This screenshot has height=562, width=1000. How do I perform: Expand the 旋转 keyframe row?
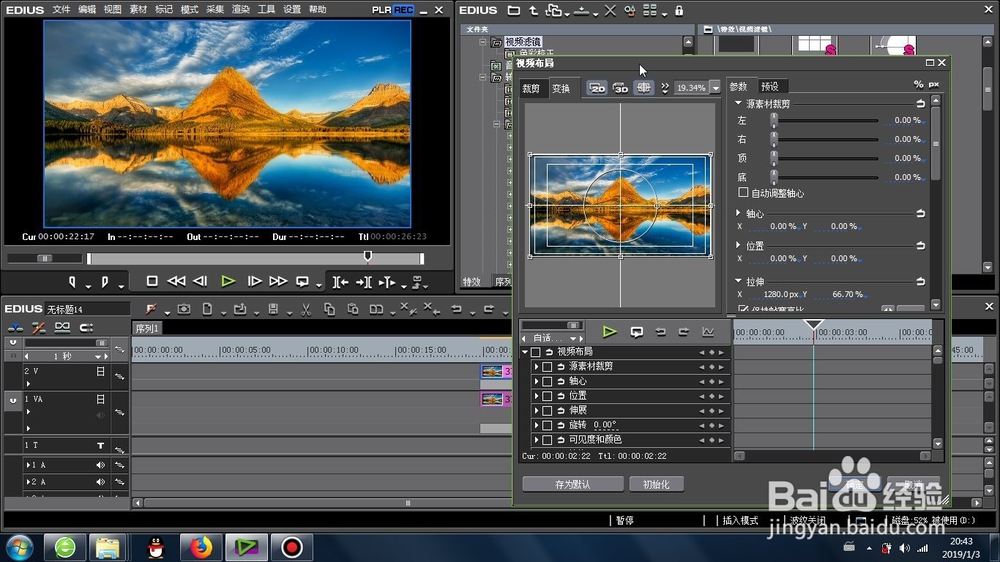536,425
